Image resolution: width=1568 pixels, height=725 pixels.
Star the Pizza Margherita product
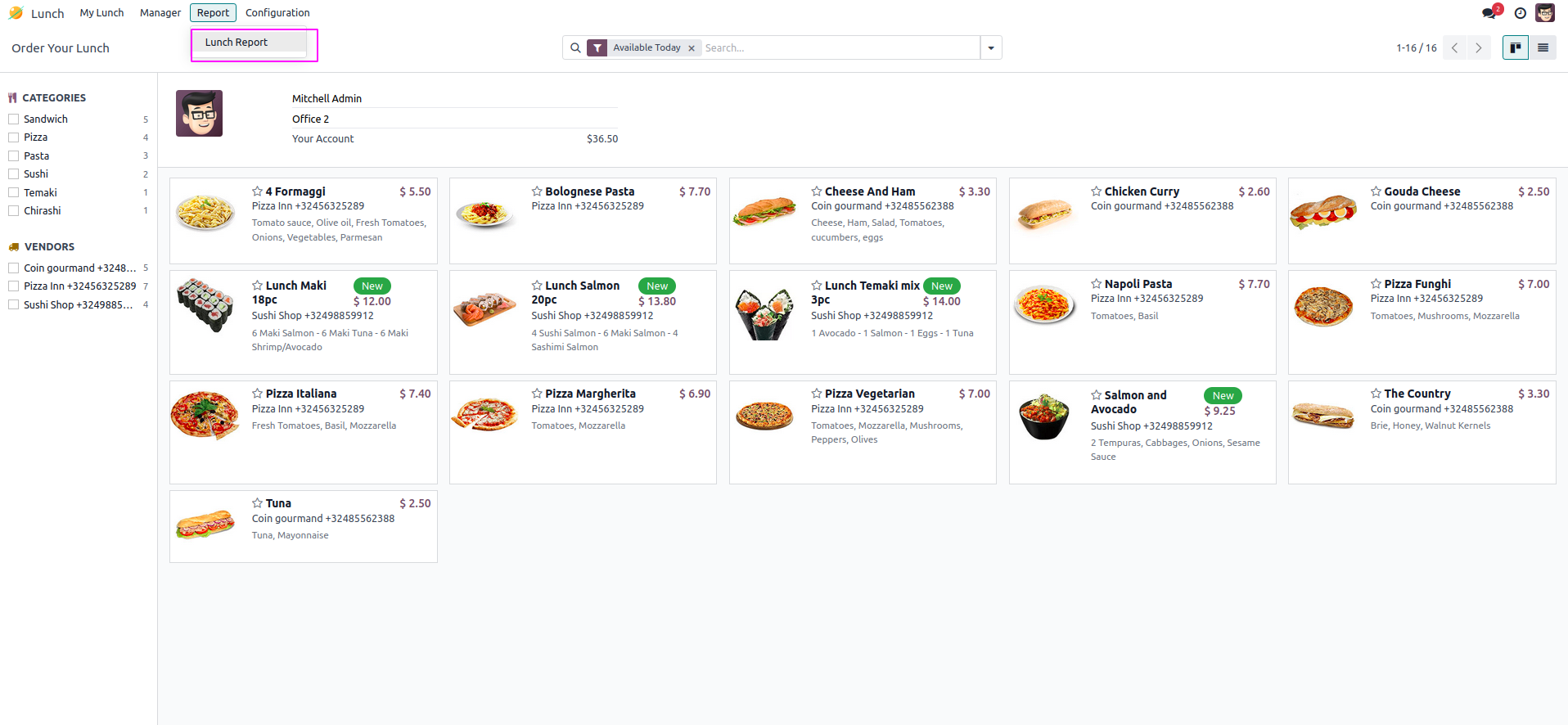pos(537,394)
